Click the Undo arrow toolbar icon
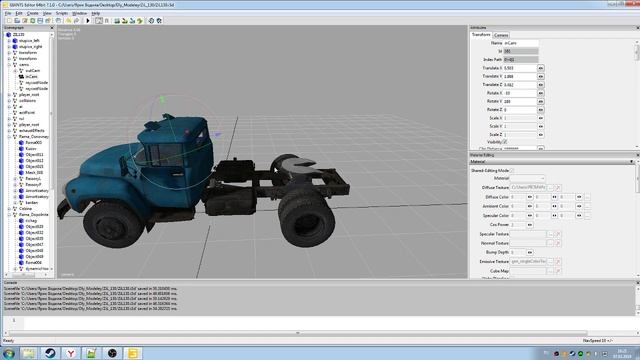The height and width of the screenshot is (360, 640). 68,20
